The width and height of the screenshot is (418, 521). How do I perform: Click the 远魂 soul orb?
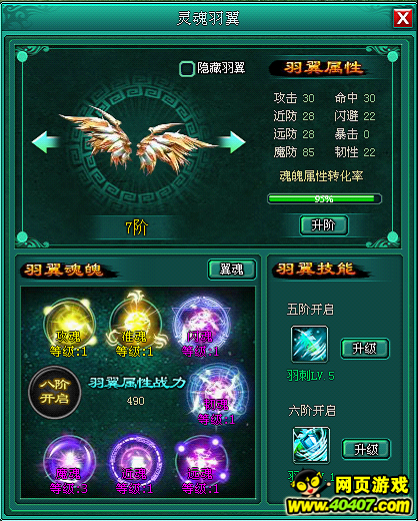[201, 462]
